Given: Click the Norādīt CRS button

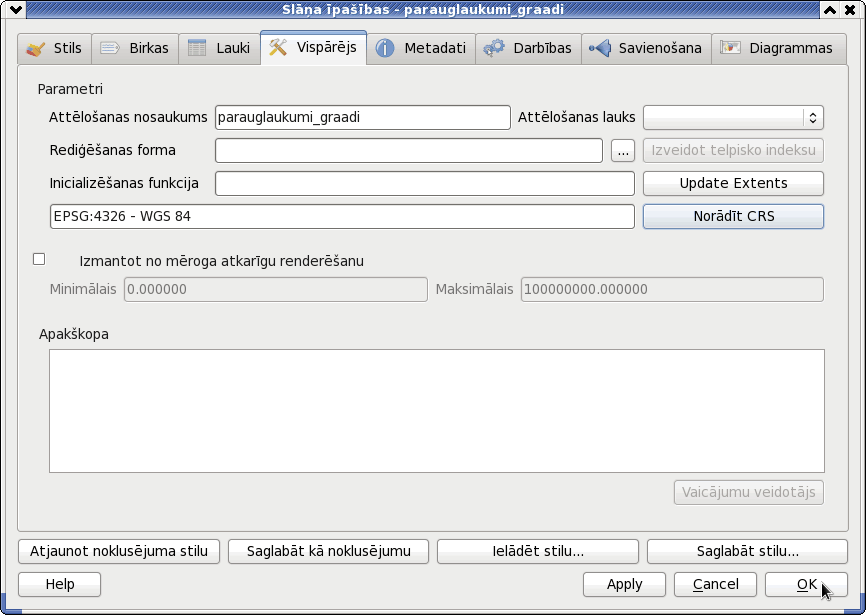Looking at the screenshot, I should (x=733, y=216).
